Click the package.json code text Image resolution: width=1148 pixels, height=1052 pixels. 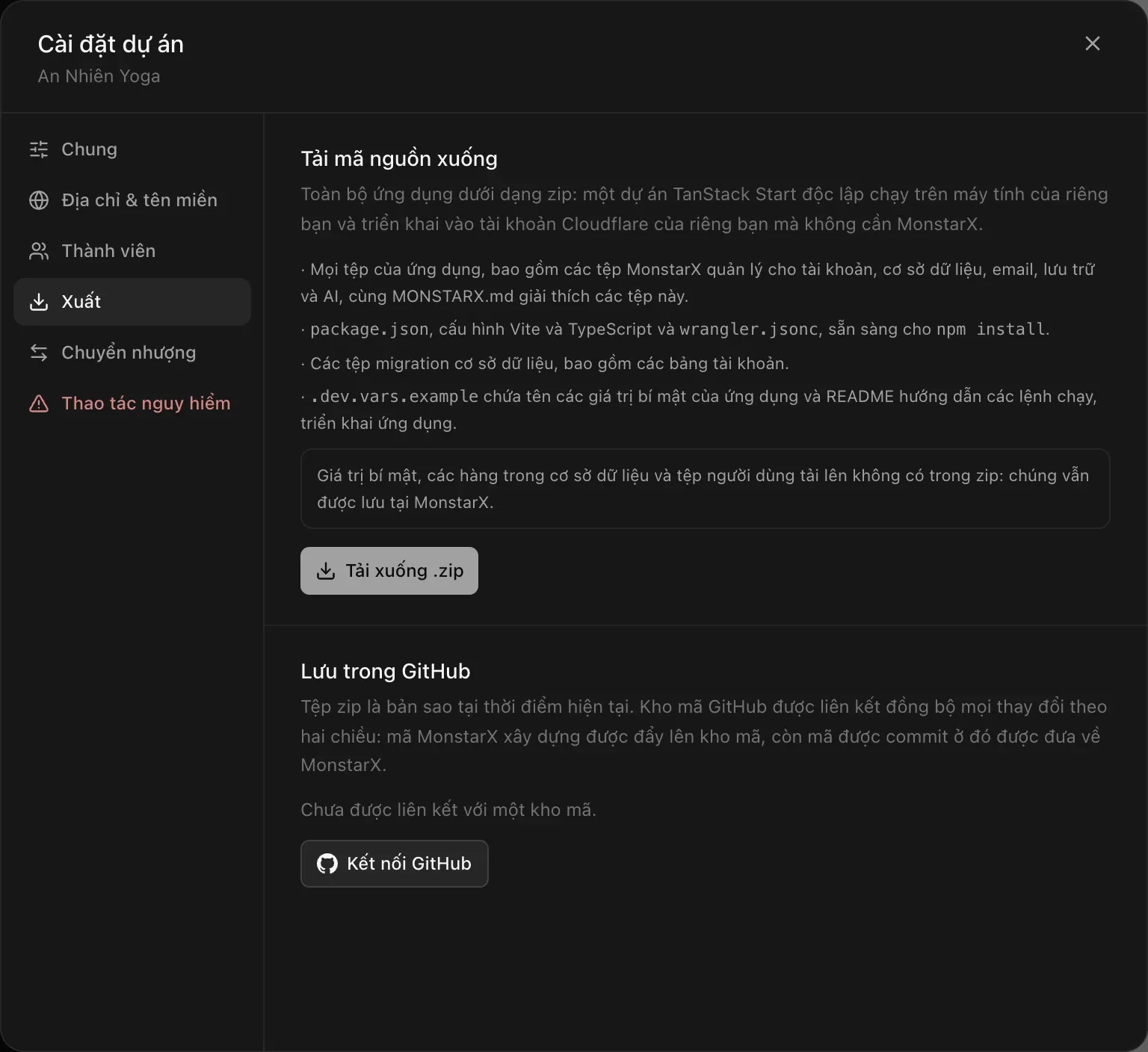pyautogui.click(x=369, y=329)
